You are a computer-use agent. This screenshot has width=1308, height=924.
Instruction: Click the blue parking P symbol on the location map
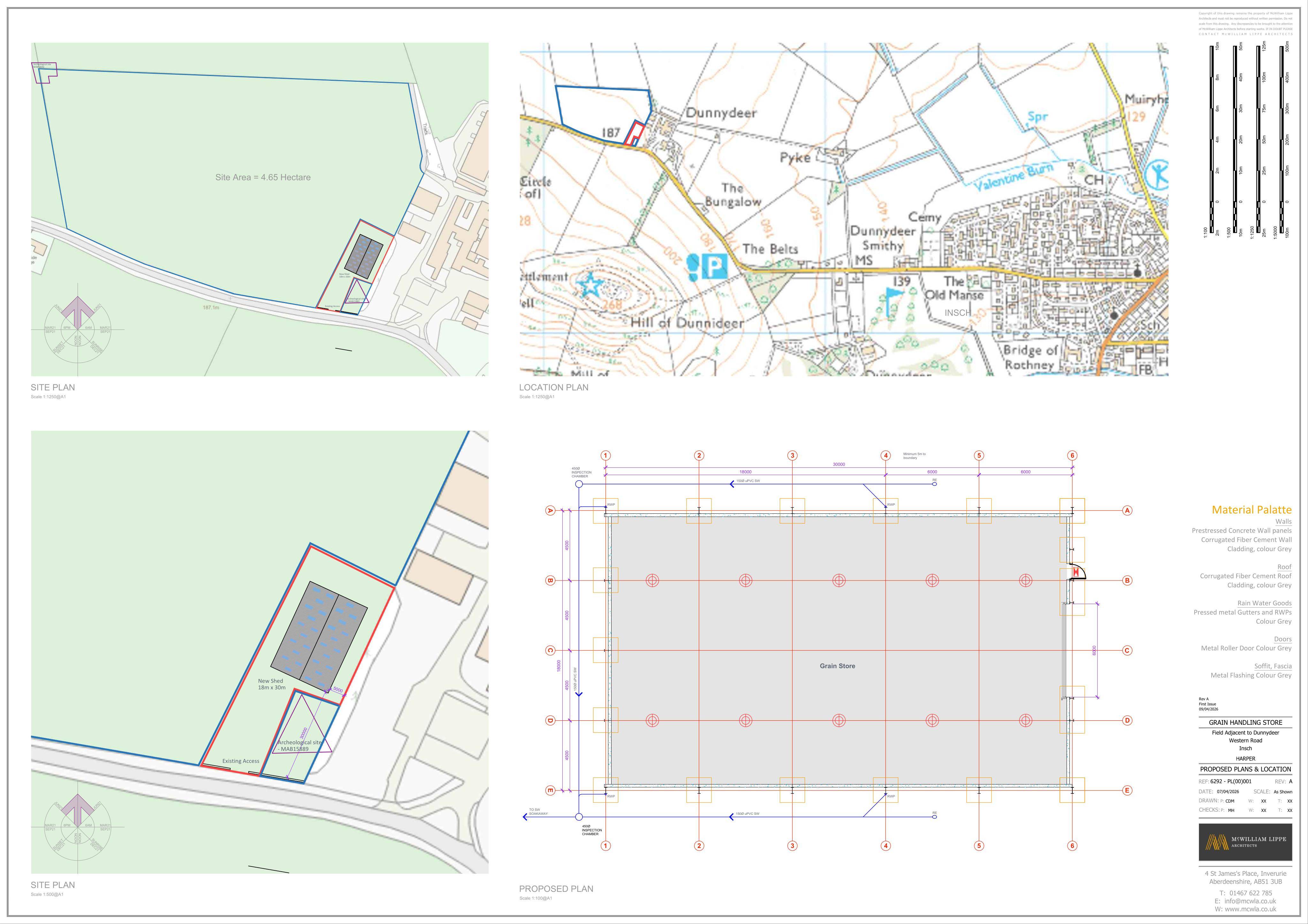pos(714,266)
